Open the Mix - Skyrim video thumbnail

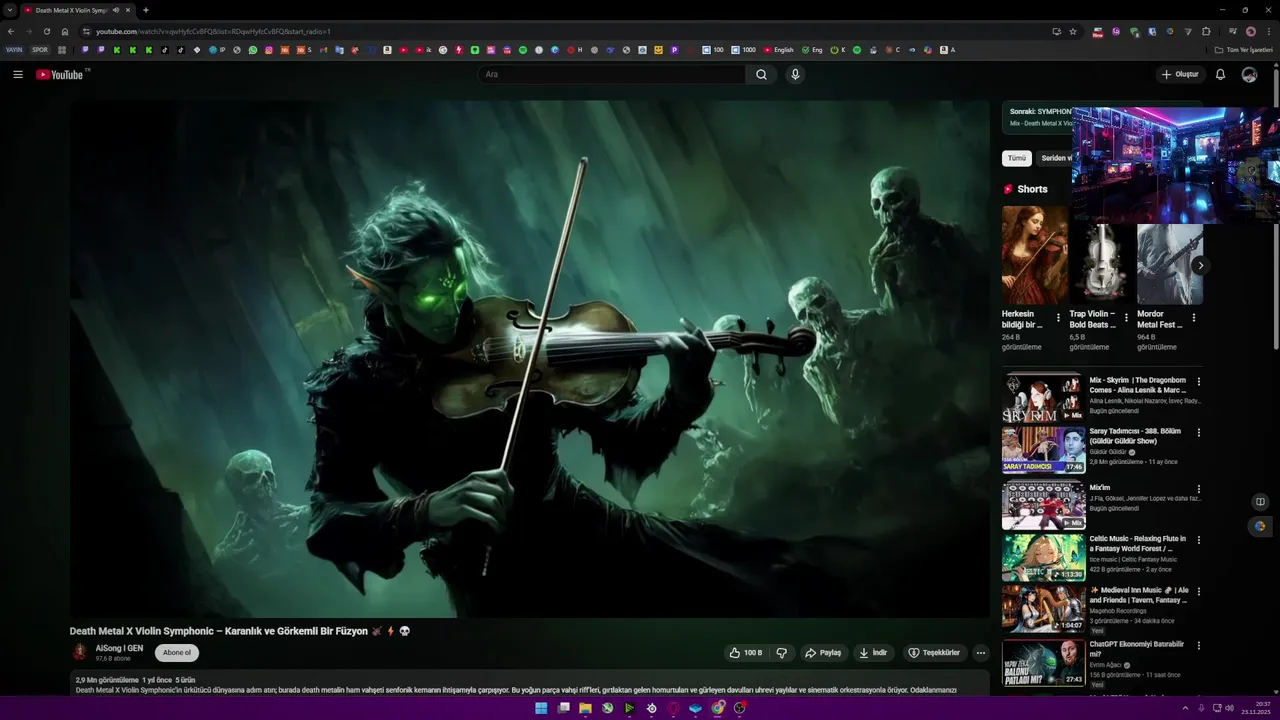pyautogui.click(x=1043, y=398)
